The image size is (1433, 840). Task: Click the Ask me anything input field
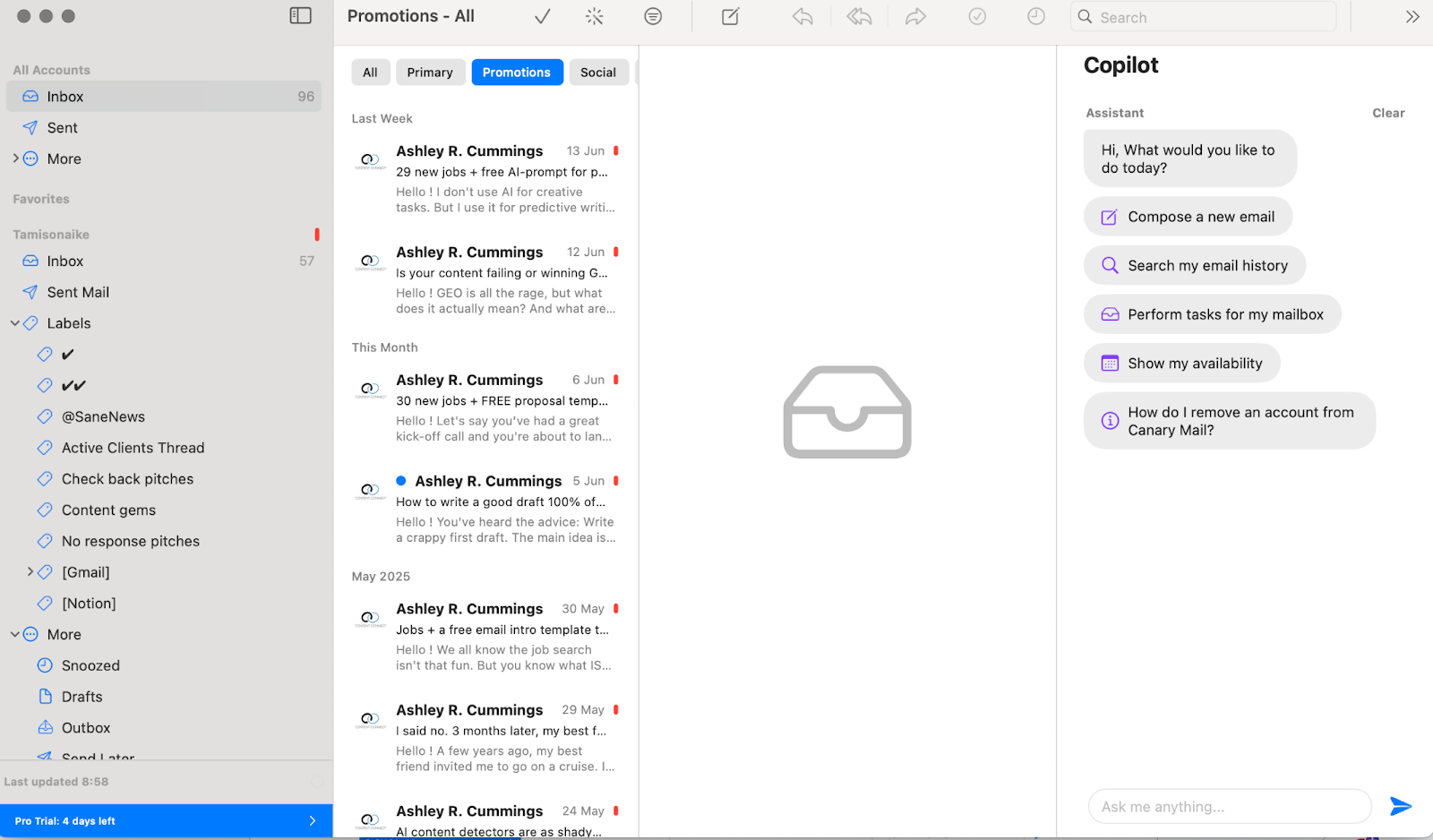[x=1229, y=807]
